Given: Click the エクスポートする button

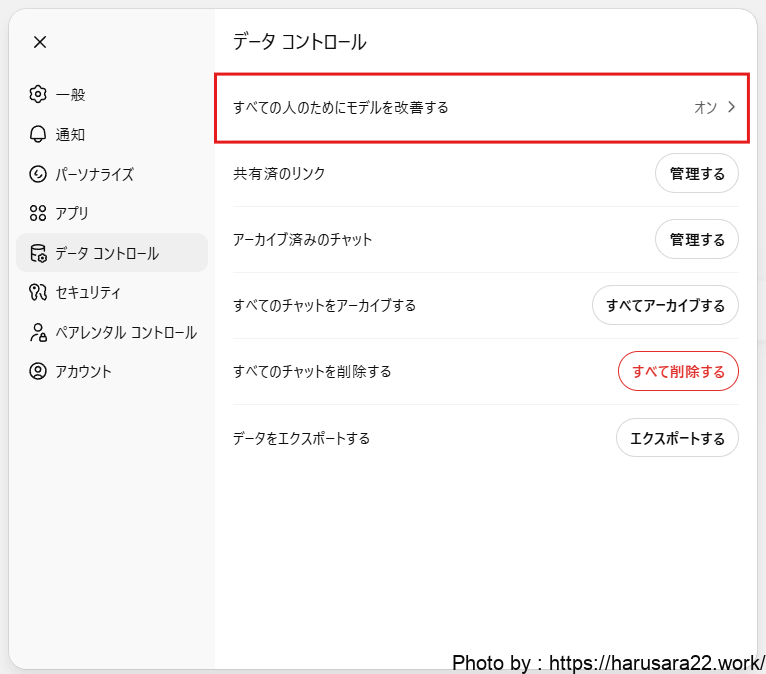Looking at the screenshot, I should coord(677,438).
